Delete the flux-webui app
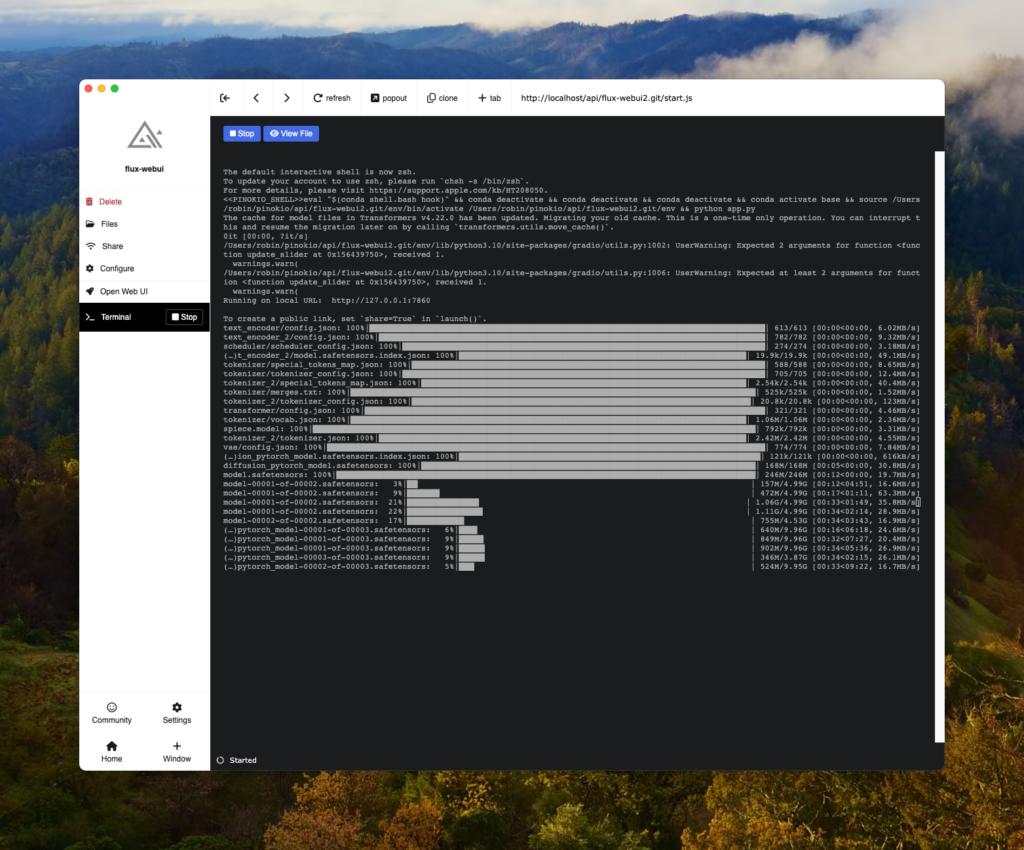The width and height of the screenshot is (1024, 850). 144,202
